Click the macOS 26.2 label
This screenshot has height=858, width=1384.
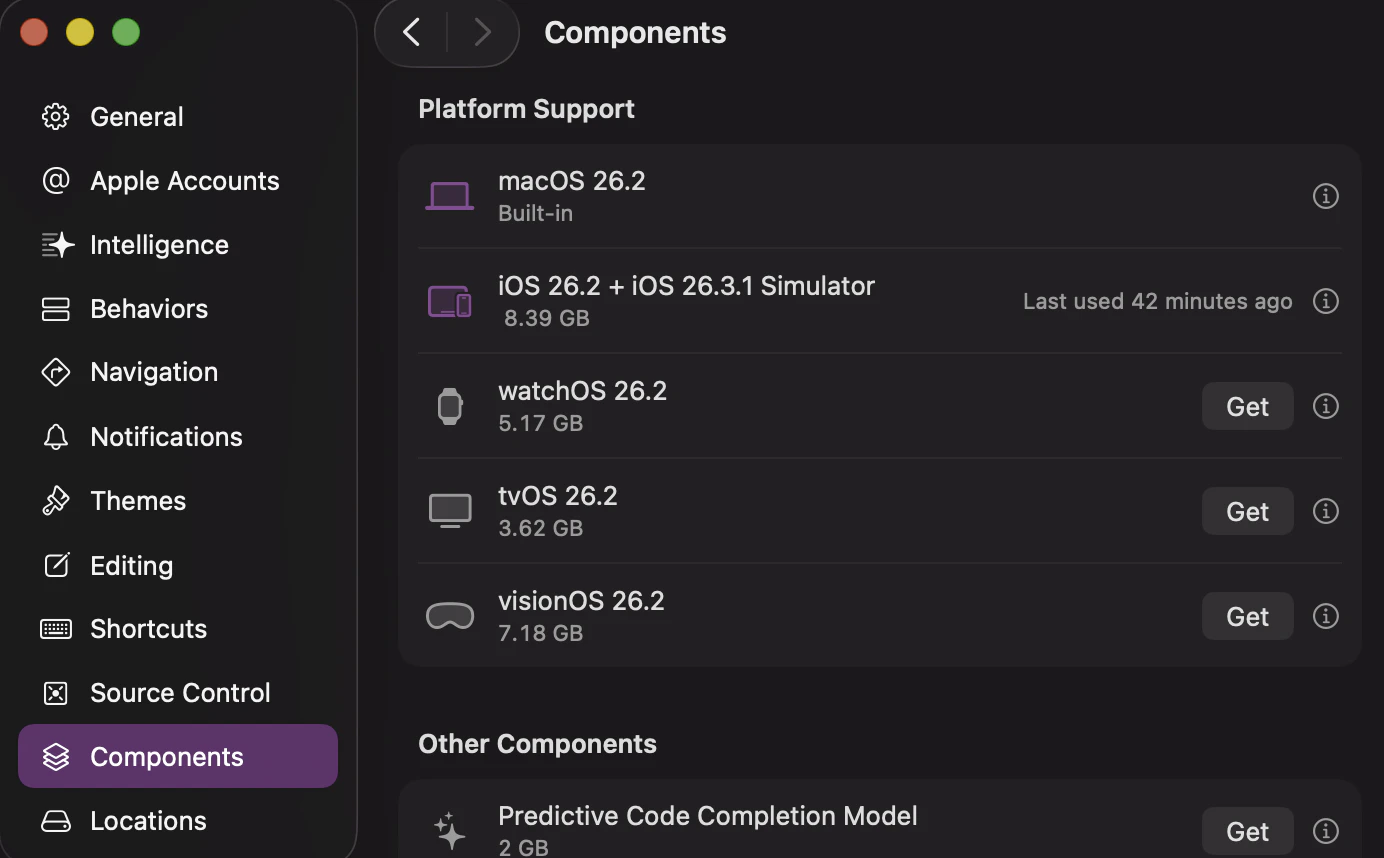[x=572, y=181]
